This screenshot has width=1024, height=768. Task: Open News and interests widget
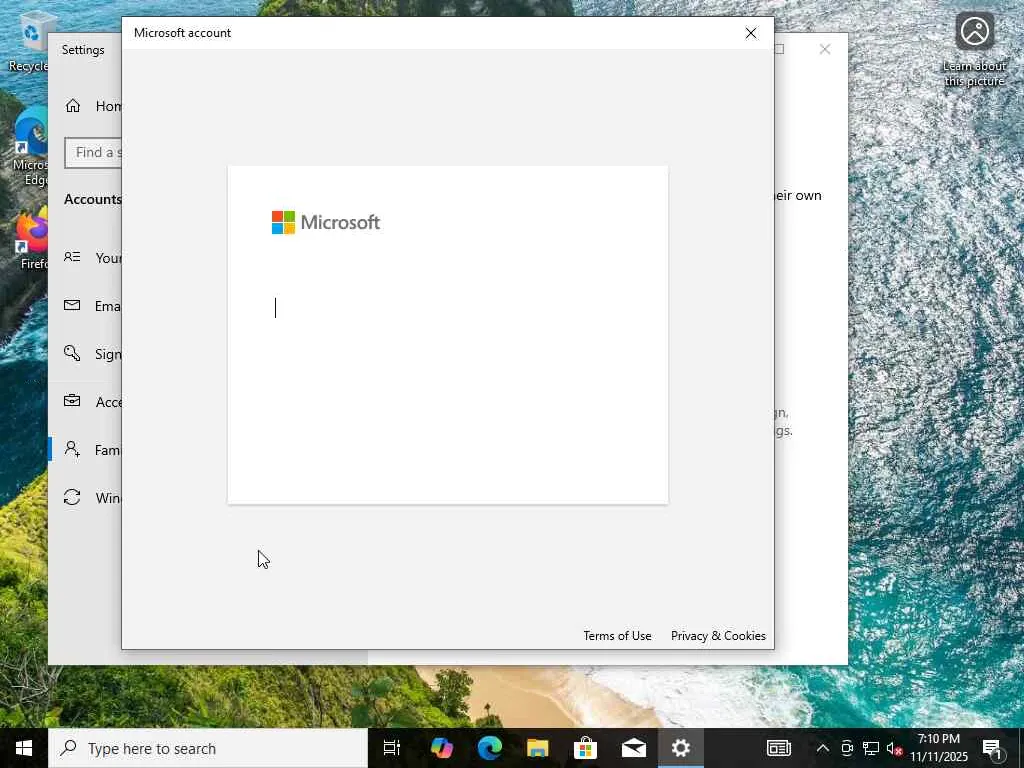778,748
